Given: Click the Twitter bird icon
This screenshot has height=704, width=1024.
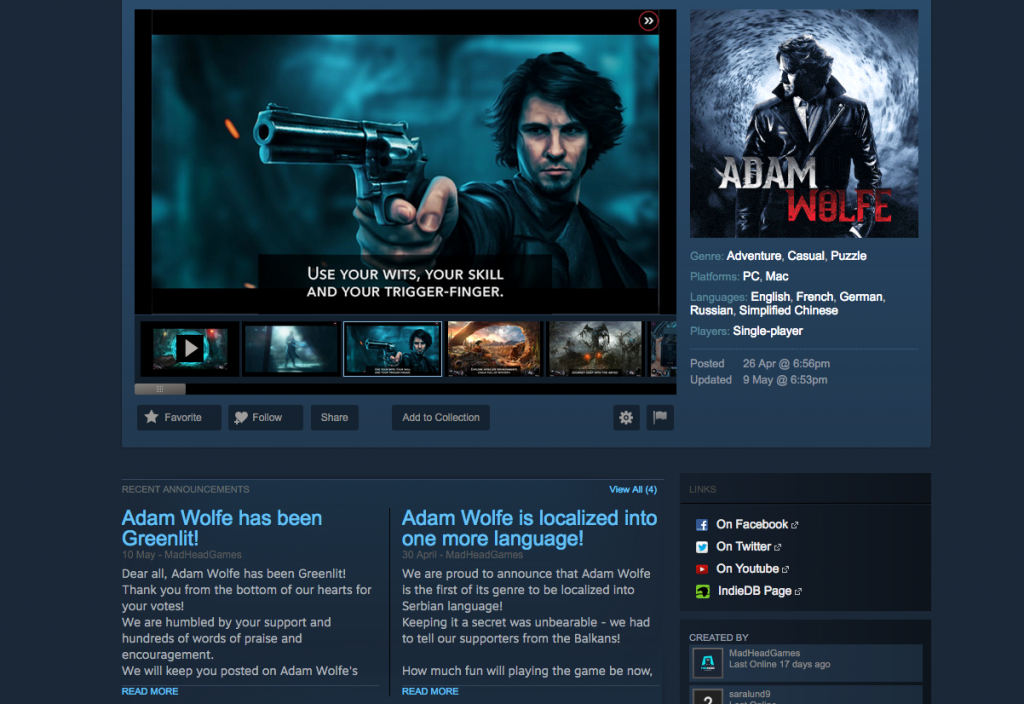Looking at the screenshot, I should click(x=702, y=547).
